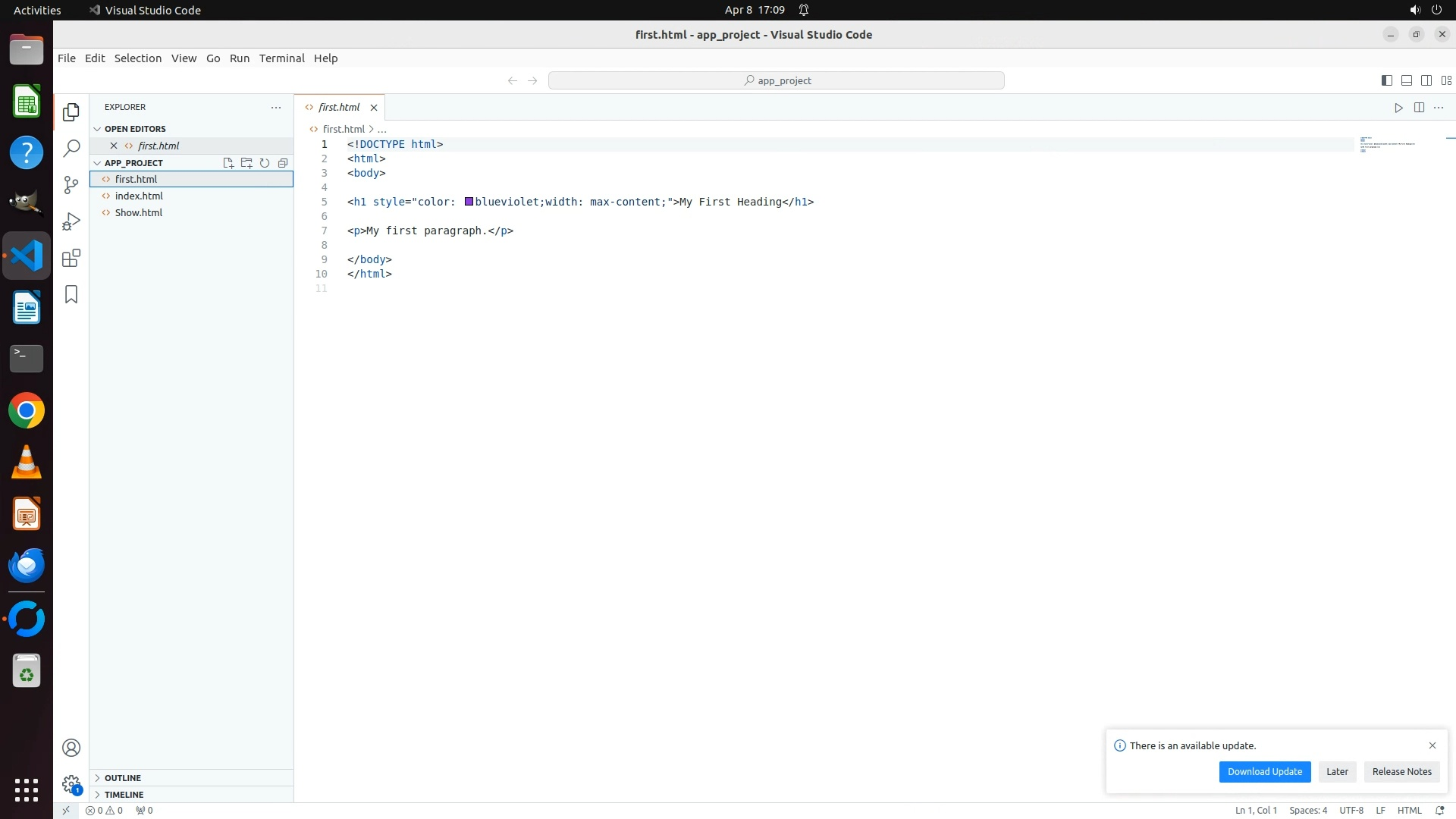The width and height of the screenshot is (1456, 819).
Task: Open Run and Debug view
Action: click(x=71, y=221)
